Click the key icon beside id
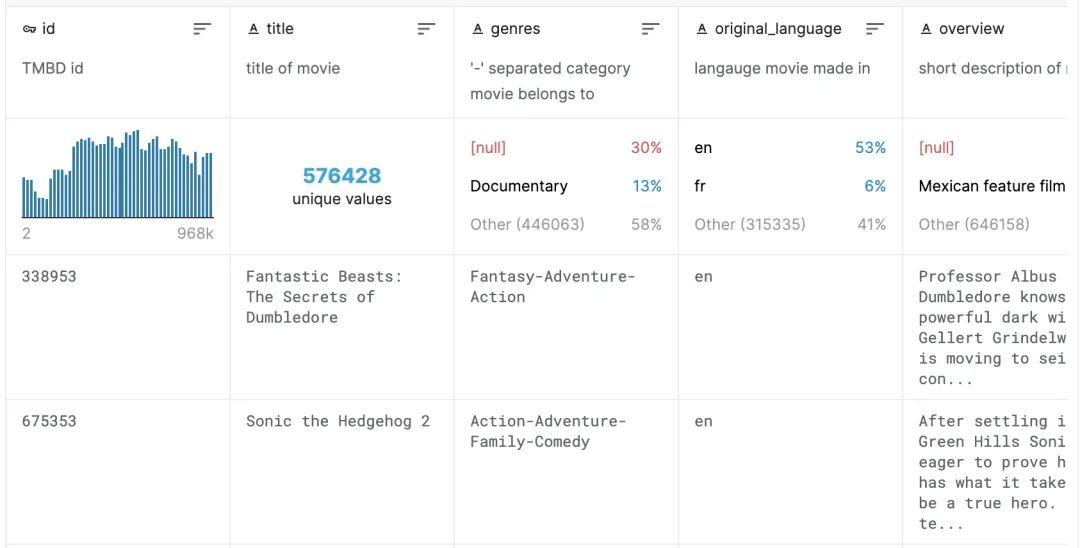Image resolution: width=1080 pixels, height=548 pixels. [x=29, y=29]
